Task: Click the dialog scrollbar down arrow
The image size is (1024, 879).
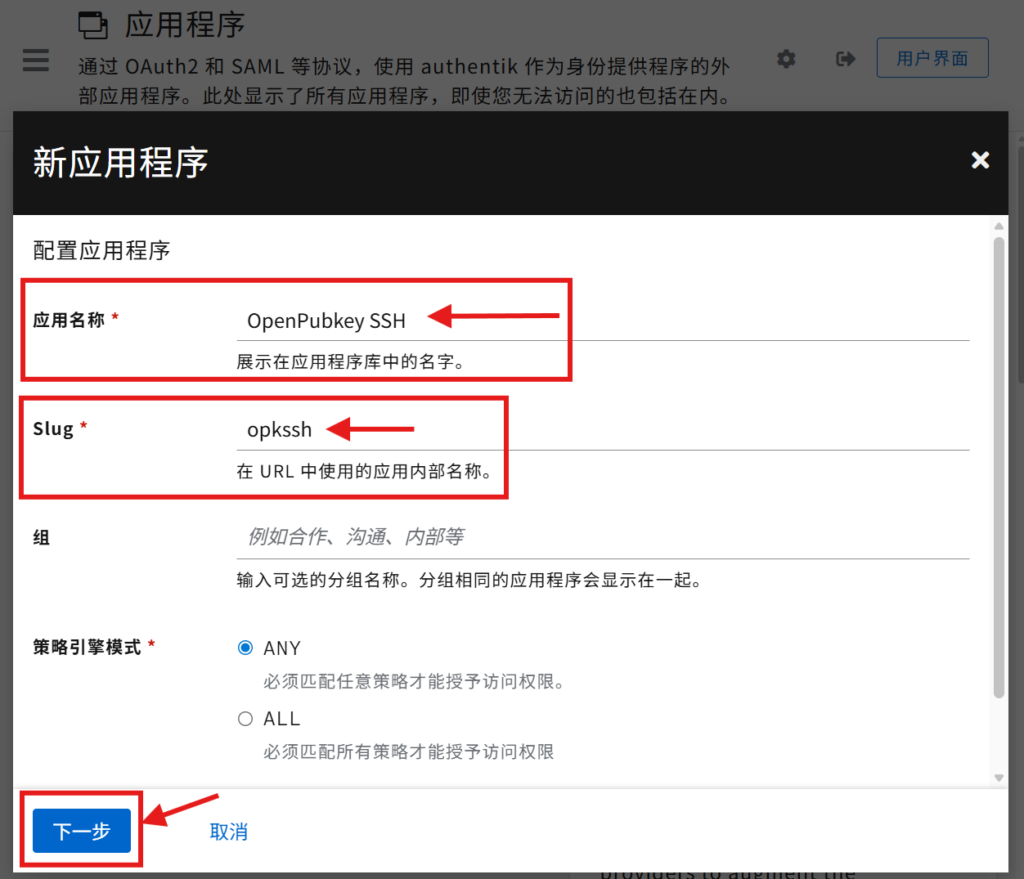Action: click(998, 777)
